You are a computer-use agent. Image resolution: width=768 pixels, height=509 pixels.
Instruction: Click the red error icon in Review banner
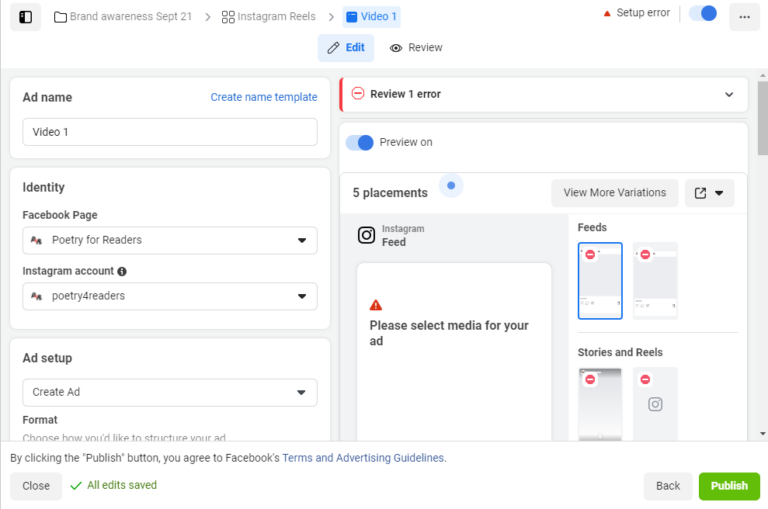click(x=357, y=94)
